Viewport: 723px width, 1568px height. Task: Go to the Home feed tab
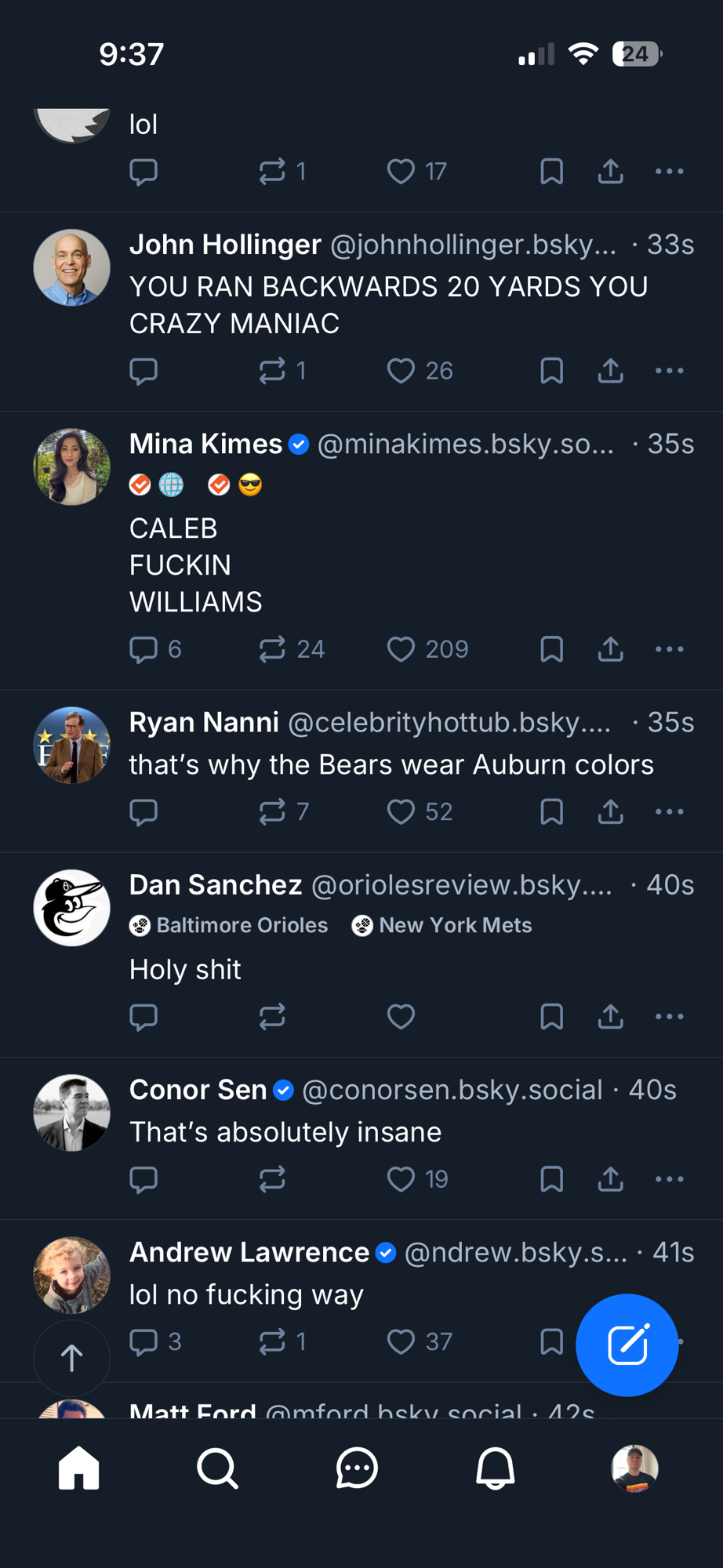point(79,1468)
